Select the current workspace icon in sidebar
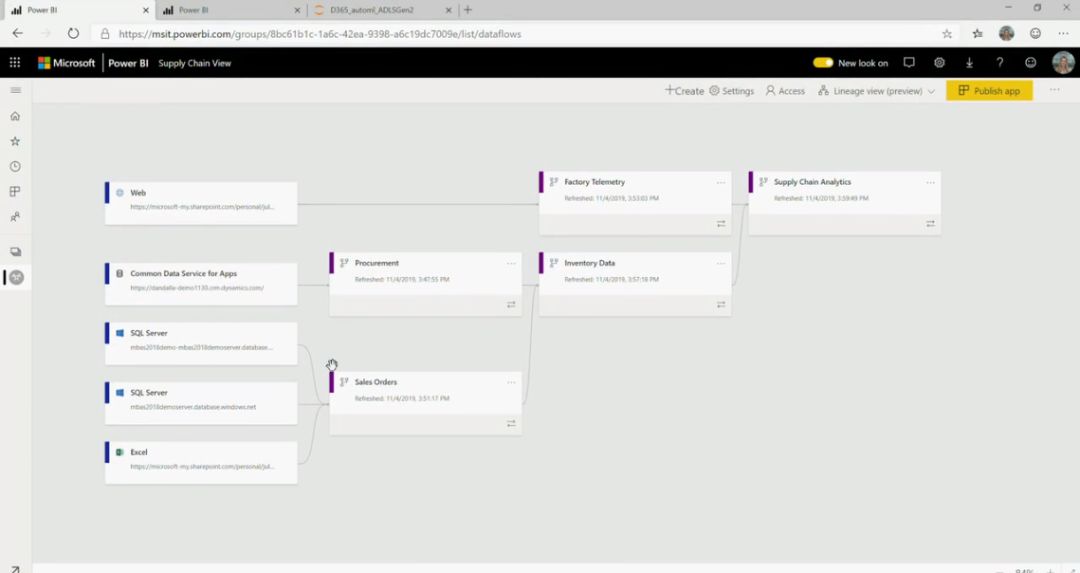The image size is (1080, 573). [x=17, y=277]
